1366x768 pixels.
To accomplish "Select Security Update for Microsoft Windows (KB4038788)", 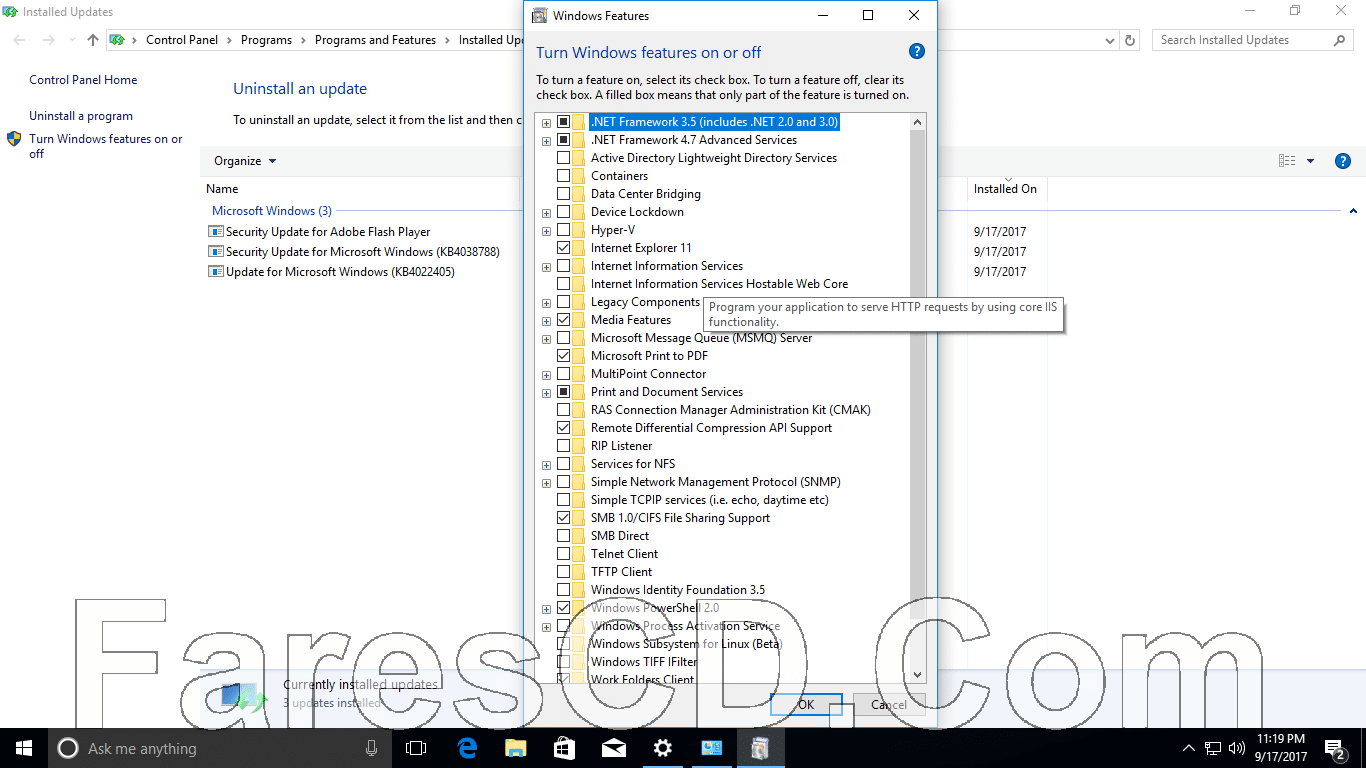I will [x=362, y=252].
